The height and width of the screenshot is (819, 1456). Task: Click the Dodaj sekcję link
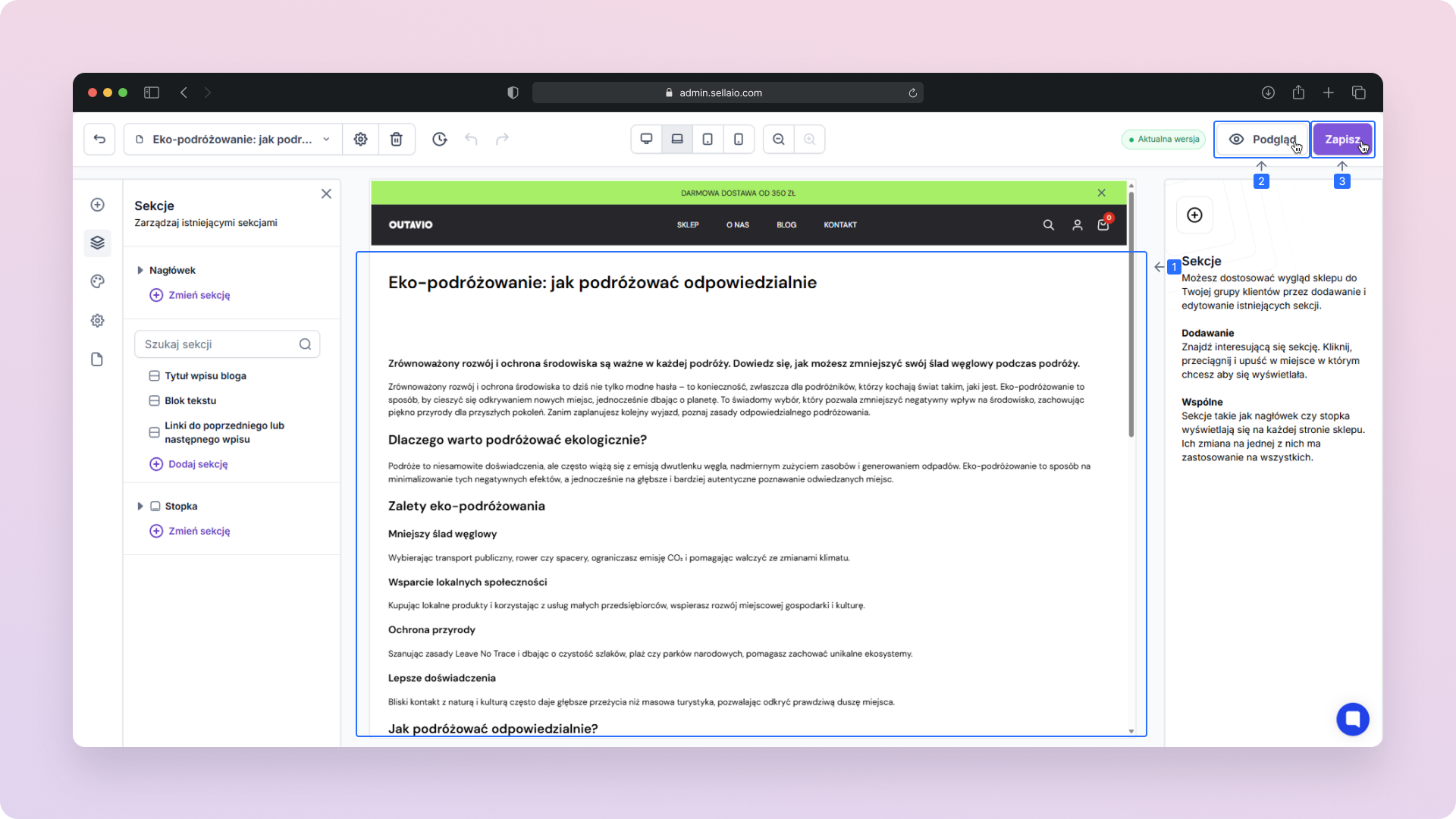click(x=197, y=464)
